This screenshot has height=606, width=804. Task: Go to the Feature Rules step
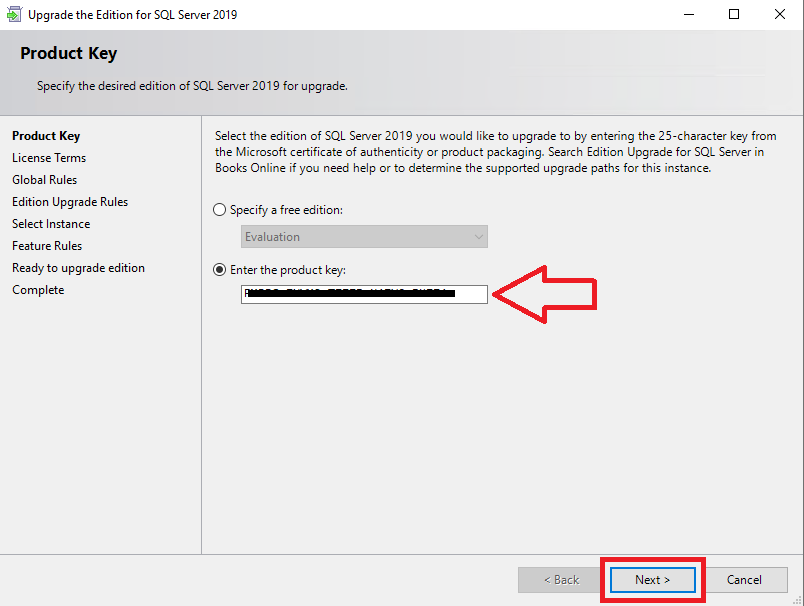click(x=47, y=246)
